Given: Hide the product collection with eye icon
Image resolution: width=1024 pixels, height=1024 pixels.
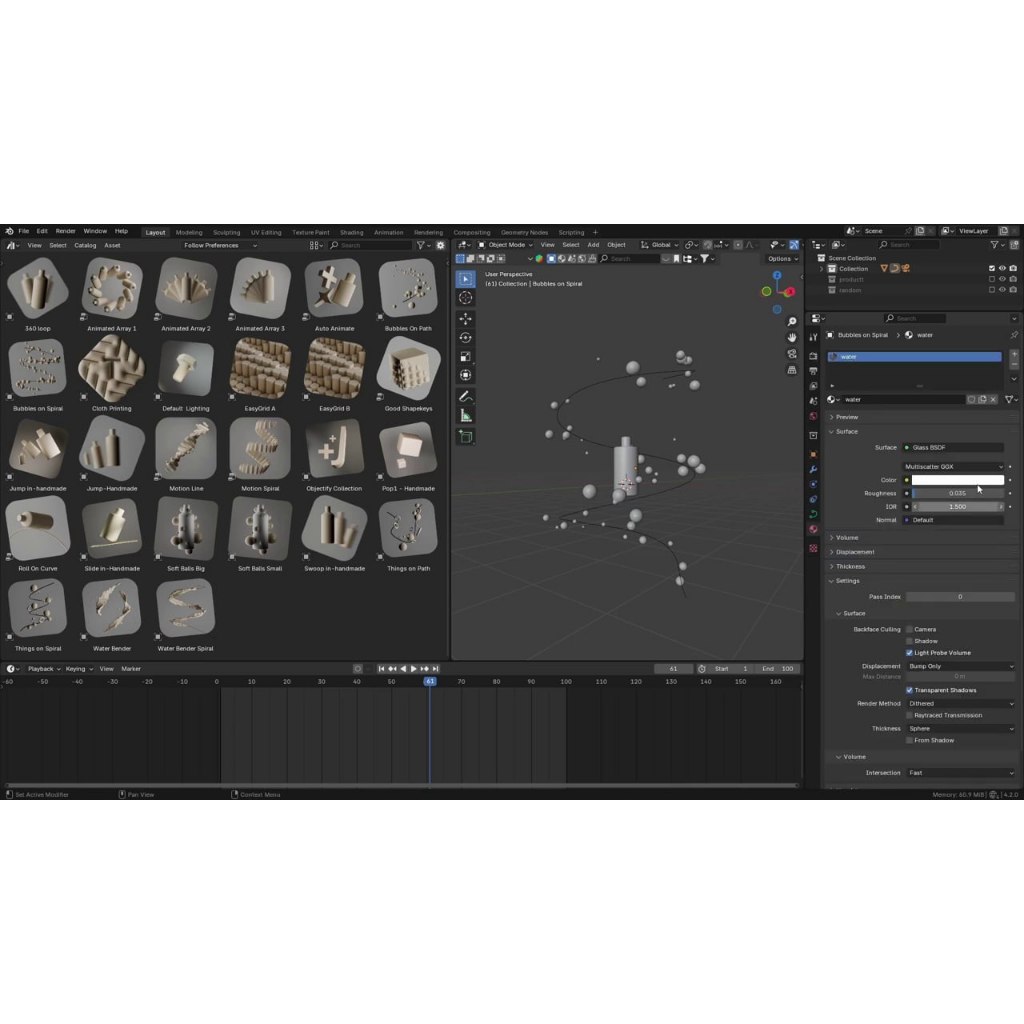Looking at the screenshot, I should click(1002, 279).
